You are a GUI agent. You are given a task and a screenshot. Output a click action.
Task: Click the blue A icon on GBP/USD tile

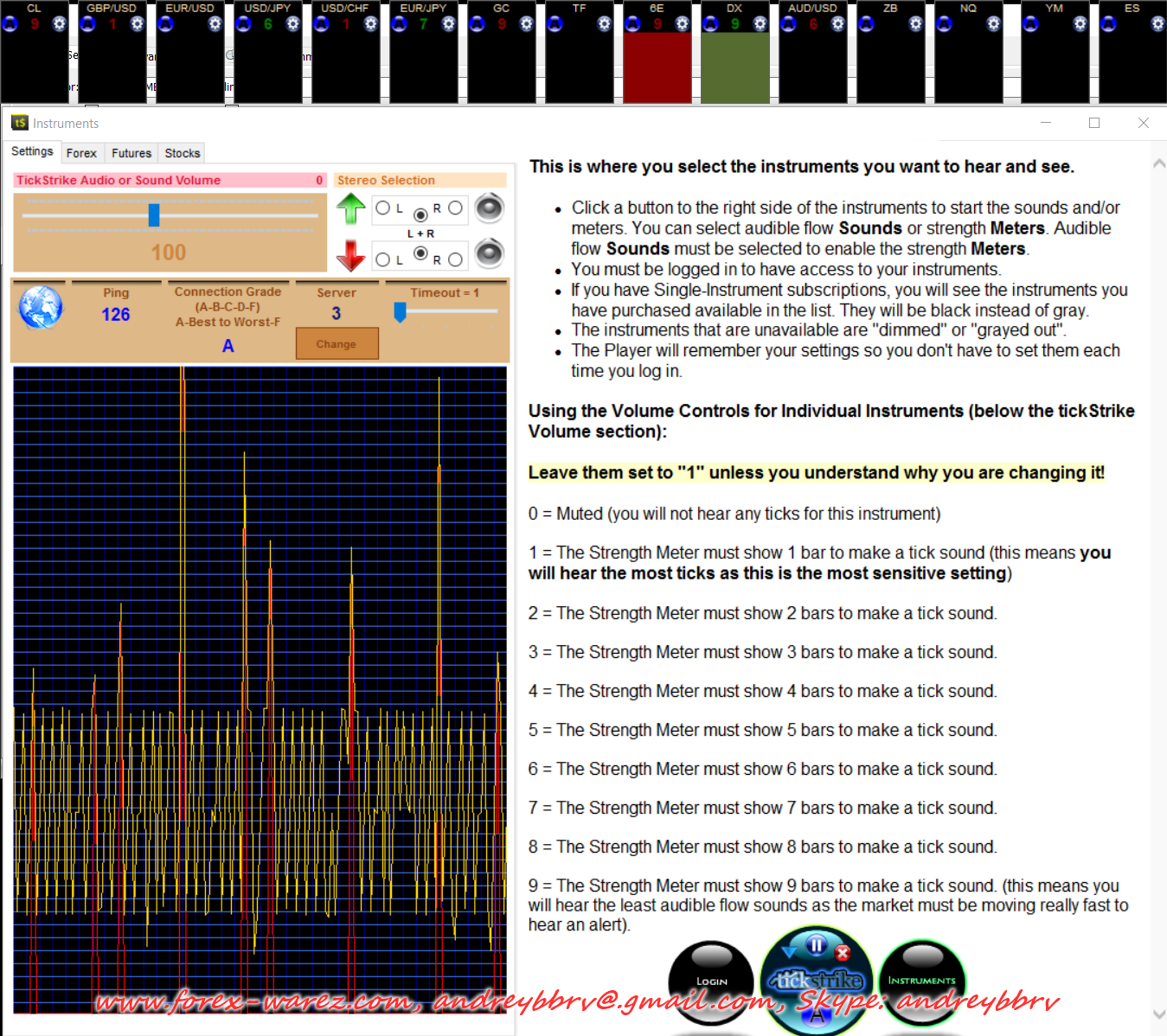pos(88,24)
